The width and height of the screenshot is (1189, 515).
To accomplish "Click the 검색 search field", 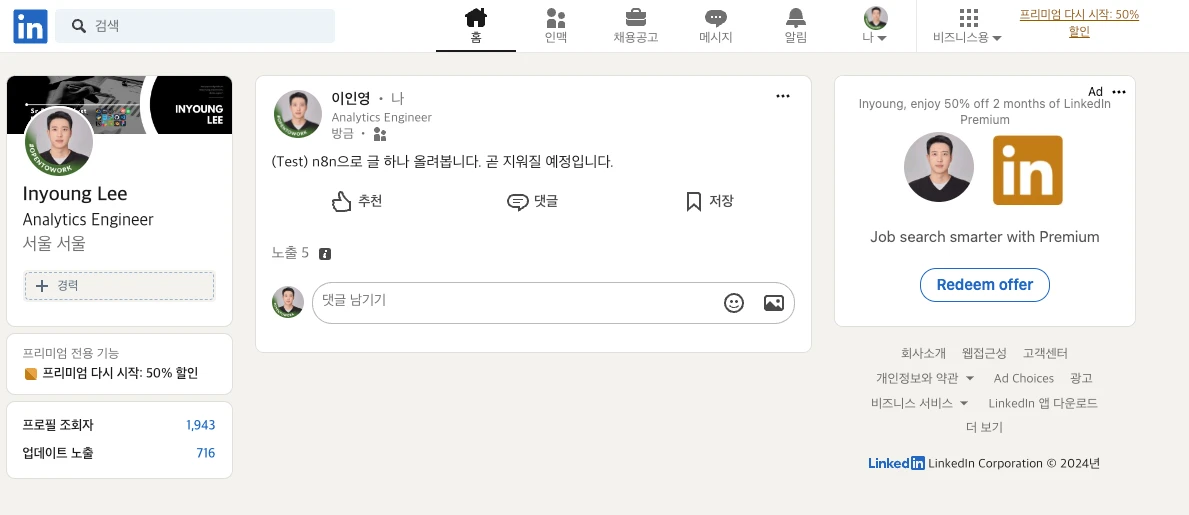I will (195, 26).
